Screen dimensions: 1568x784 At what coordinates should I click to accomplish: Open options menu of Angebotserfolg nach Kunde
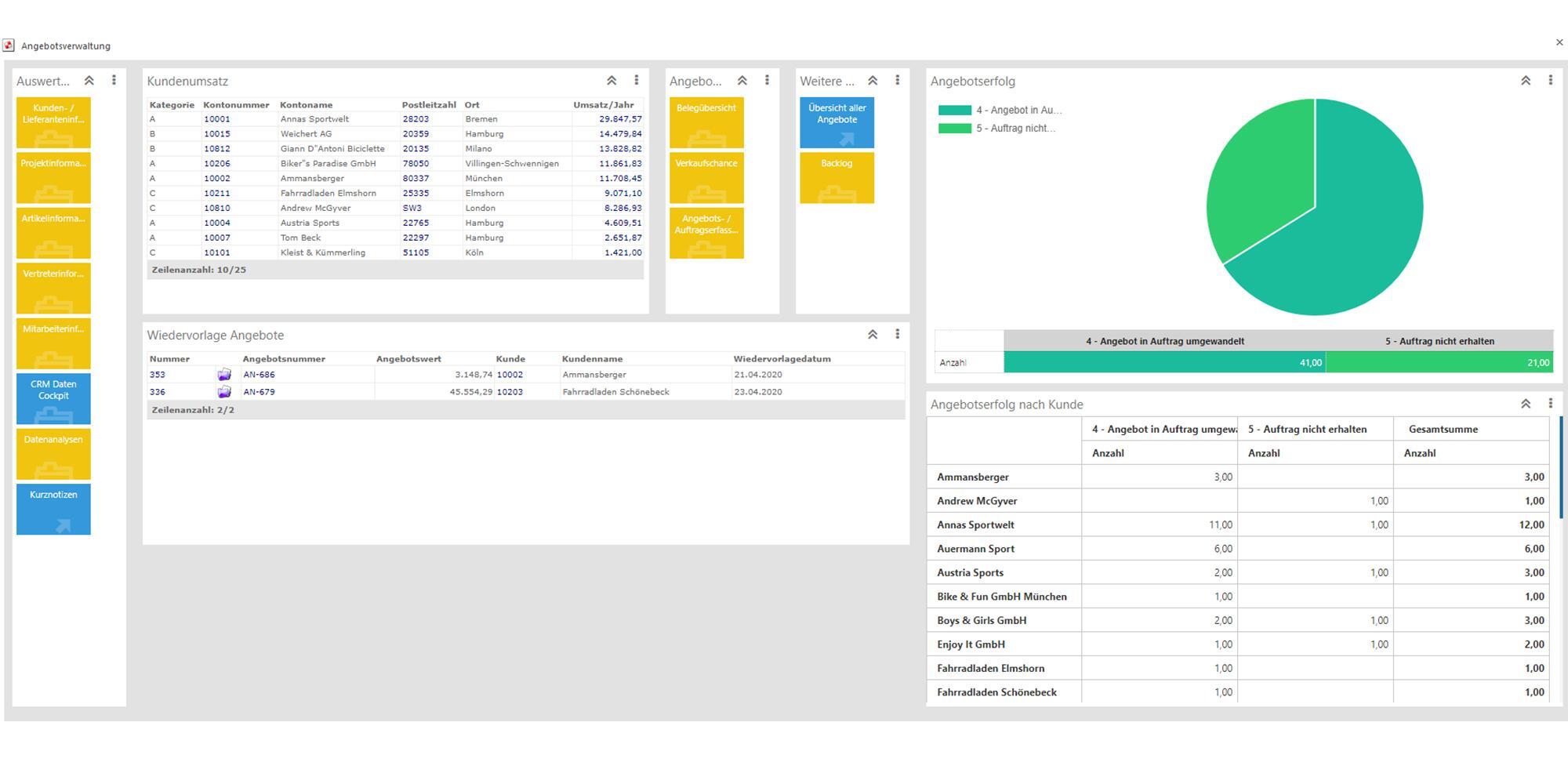pyautogui.click(x=1550, y=403)
